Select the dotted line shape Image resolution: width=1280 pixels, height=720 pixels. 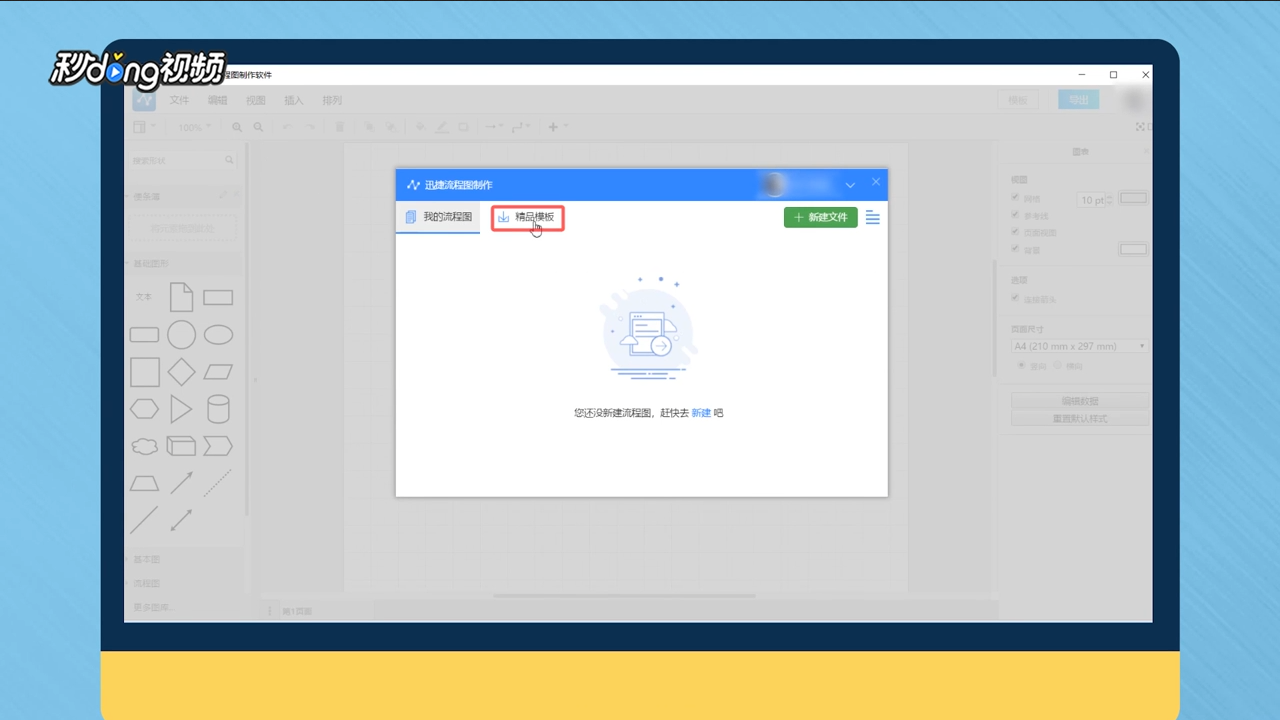coord(218,483)
